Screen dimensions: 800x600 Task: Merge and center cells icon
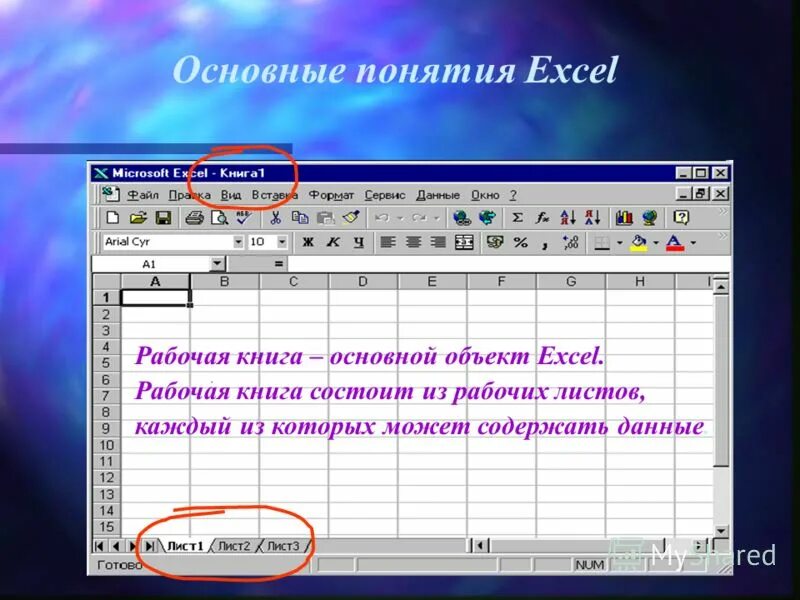tap(464, 242)
